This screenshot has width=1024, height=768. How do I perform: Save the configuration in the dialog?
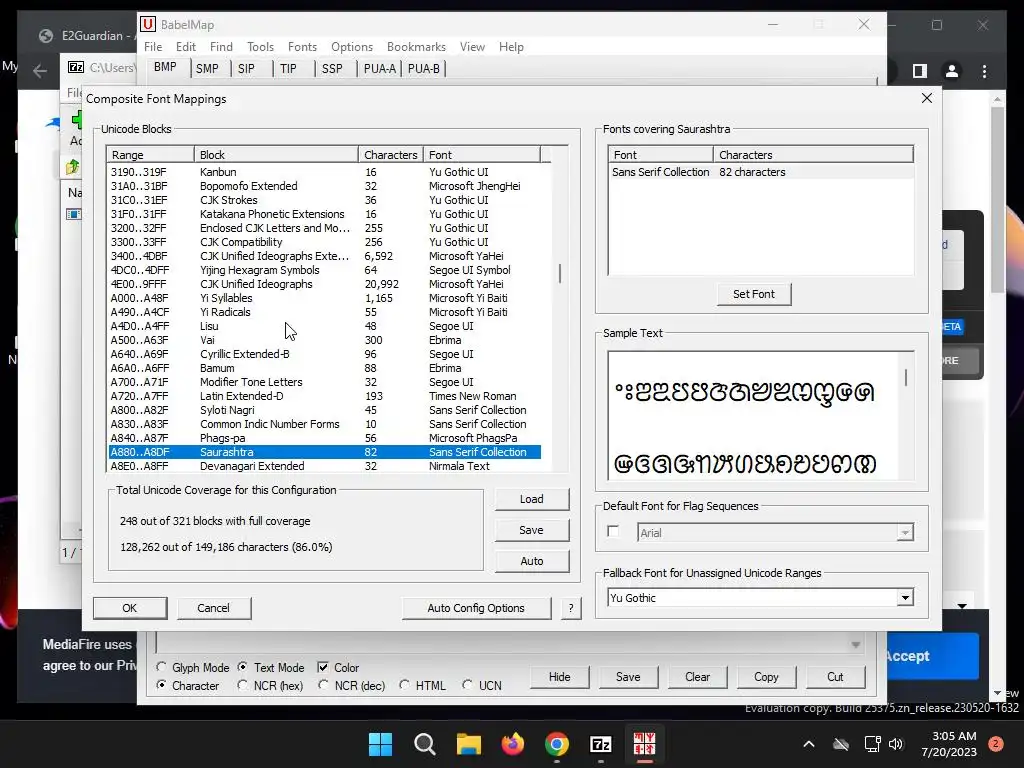532,530
